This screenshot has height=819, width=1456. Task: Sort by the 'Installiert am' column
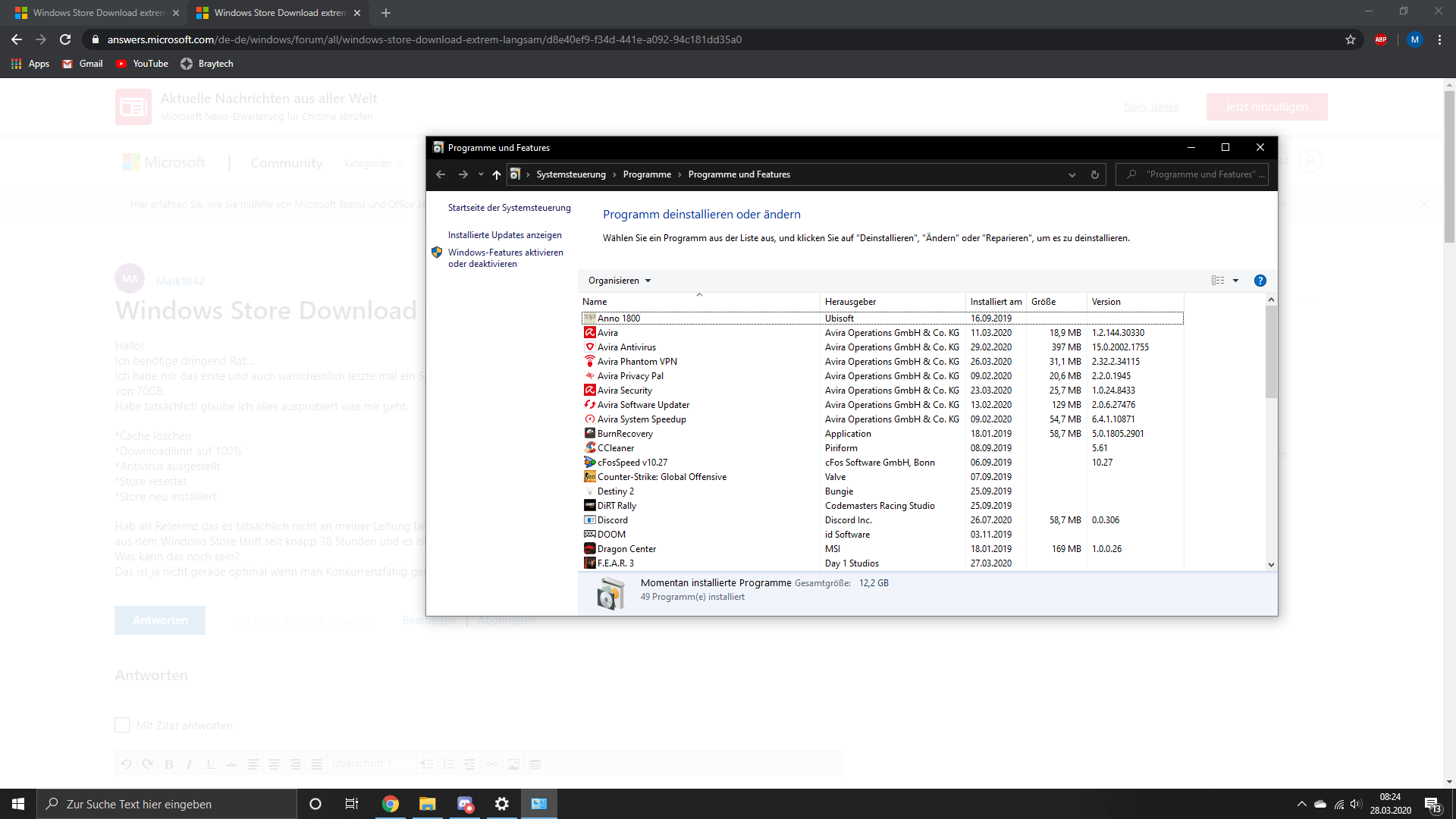coord(996,302)
